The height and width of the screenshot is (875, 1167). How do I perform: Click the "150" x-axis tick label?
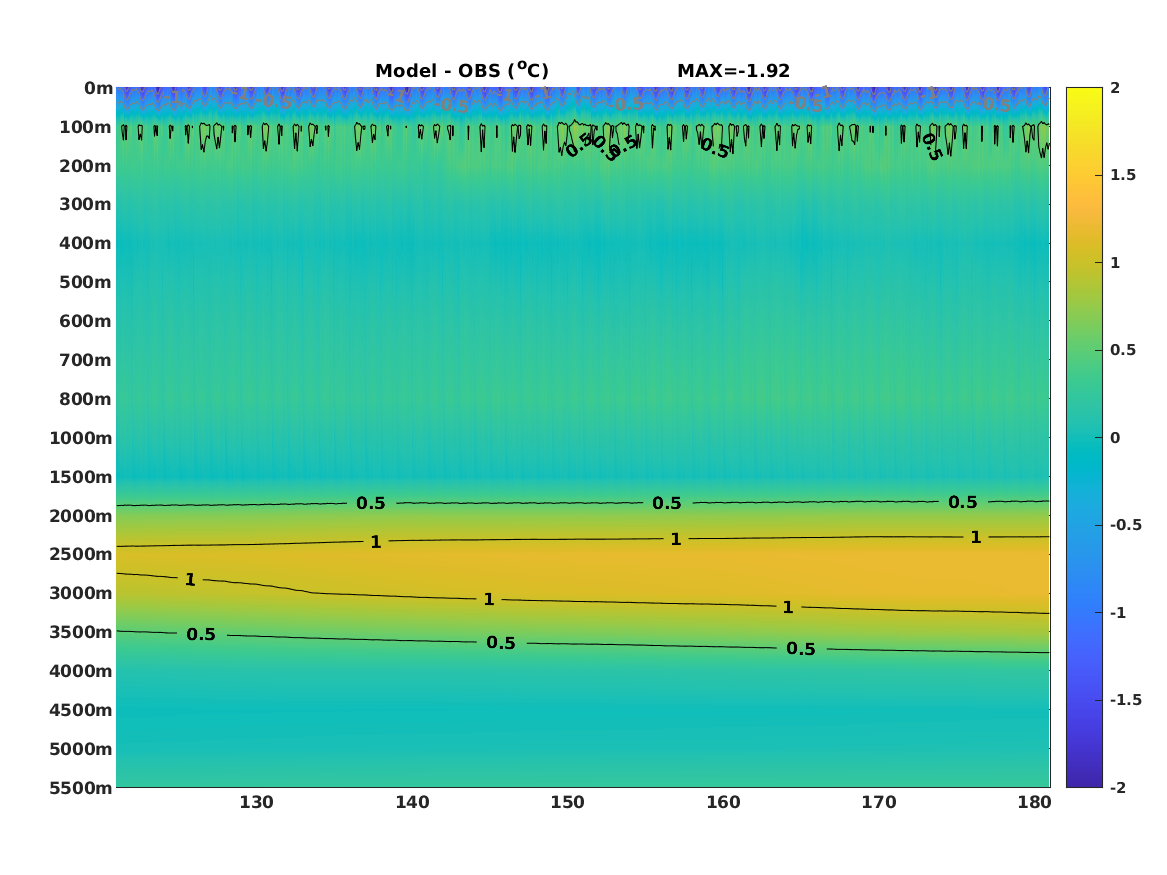(568, 802)
